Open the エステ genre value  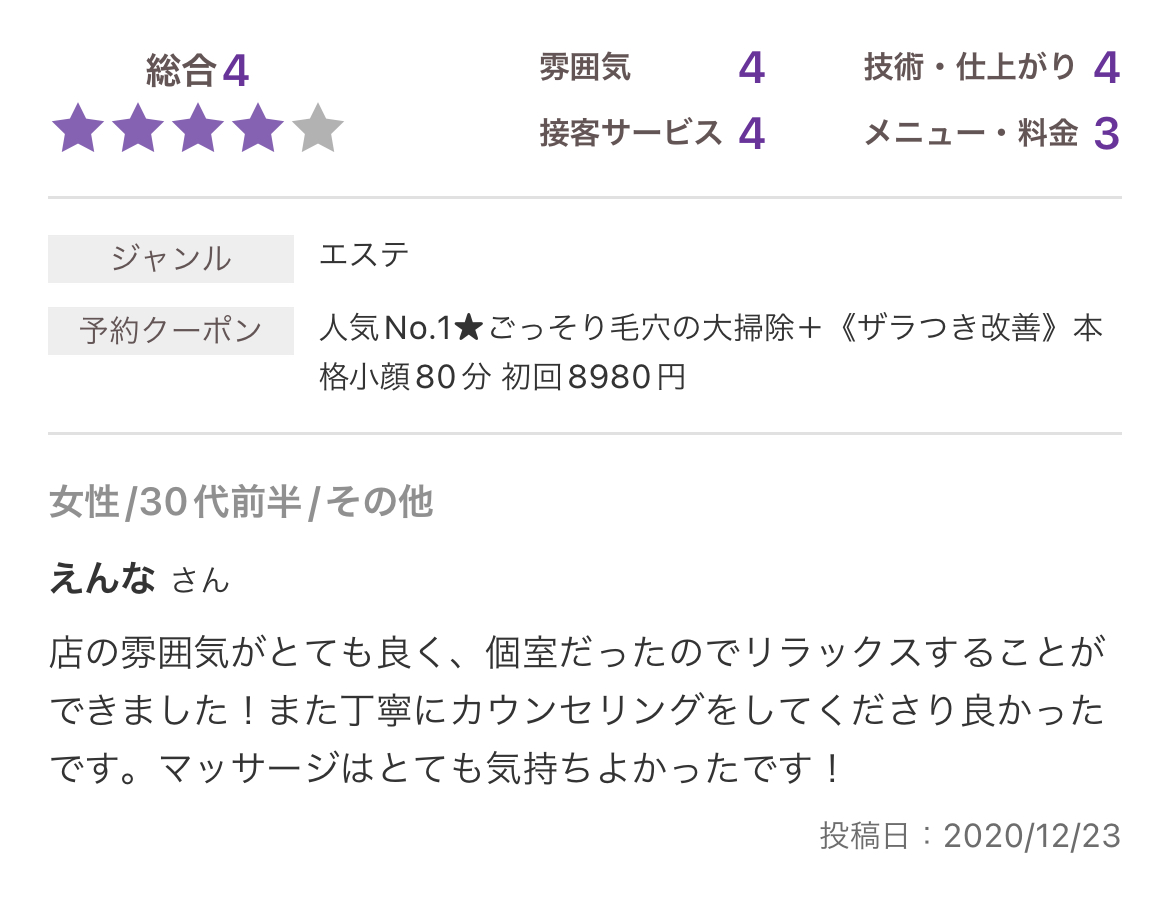pos(364,255)
